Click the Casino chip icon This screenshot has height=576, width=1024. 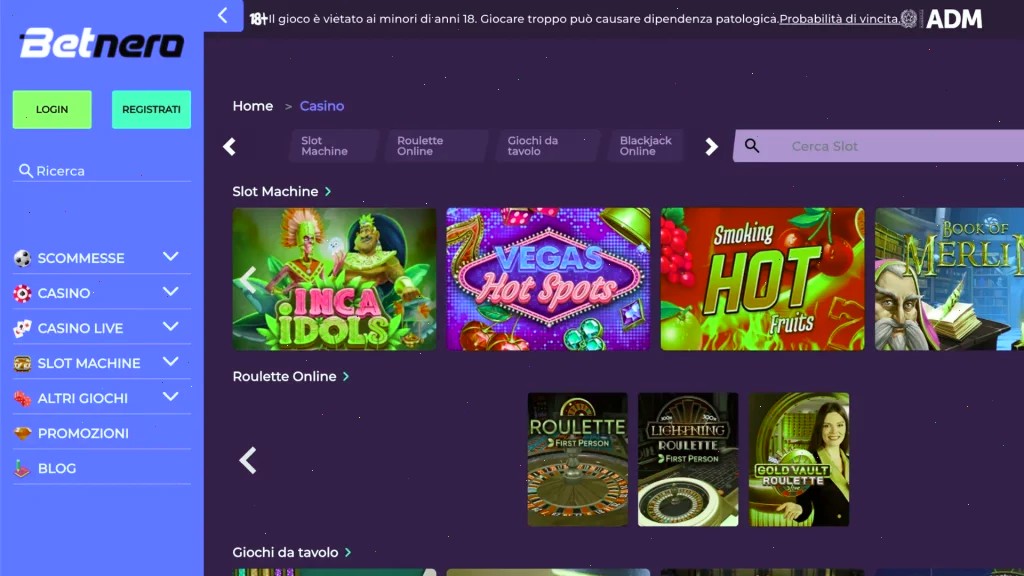pos(22,293)
